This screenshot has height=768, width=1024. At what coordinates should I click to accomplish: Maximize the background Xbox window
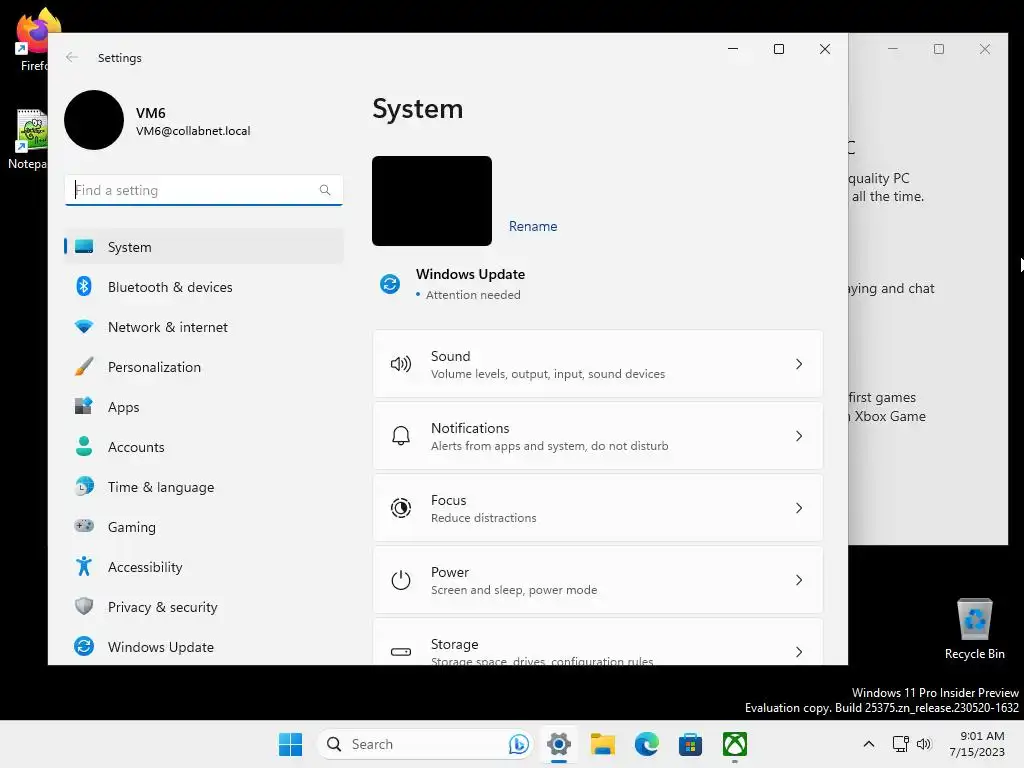click(x=938, y=49)
